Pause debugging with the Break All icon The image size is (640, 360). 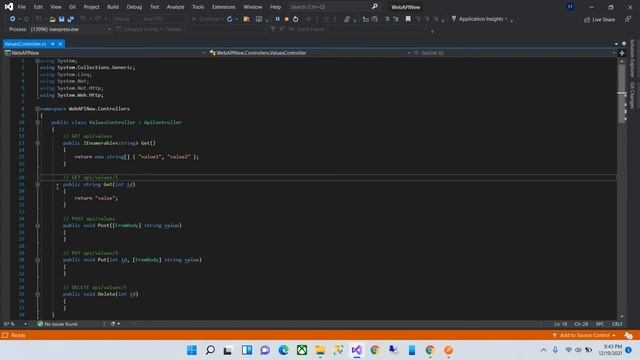[x=278, y=19]
